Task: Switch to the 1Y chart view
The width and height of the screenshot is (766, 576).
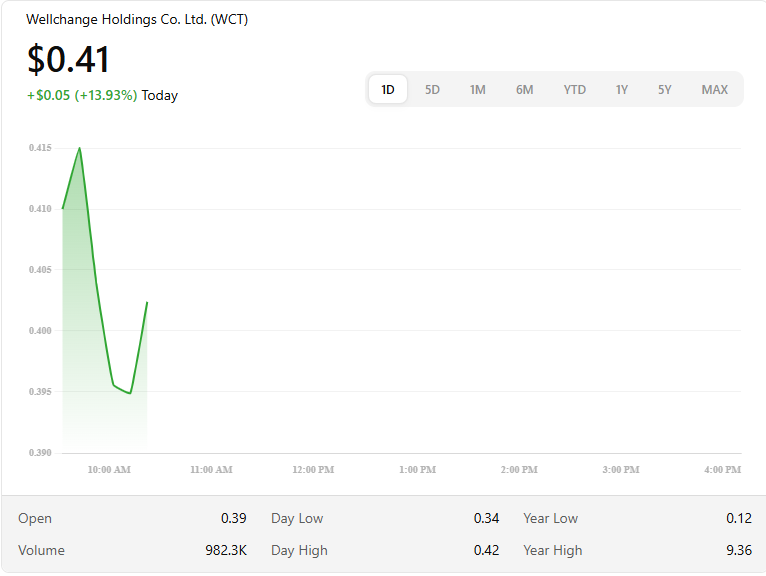Action: pos(621,89)
